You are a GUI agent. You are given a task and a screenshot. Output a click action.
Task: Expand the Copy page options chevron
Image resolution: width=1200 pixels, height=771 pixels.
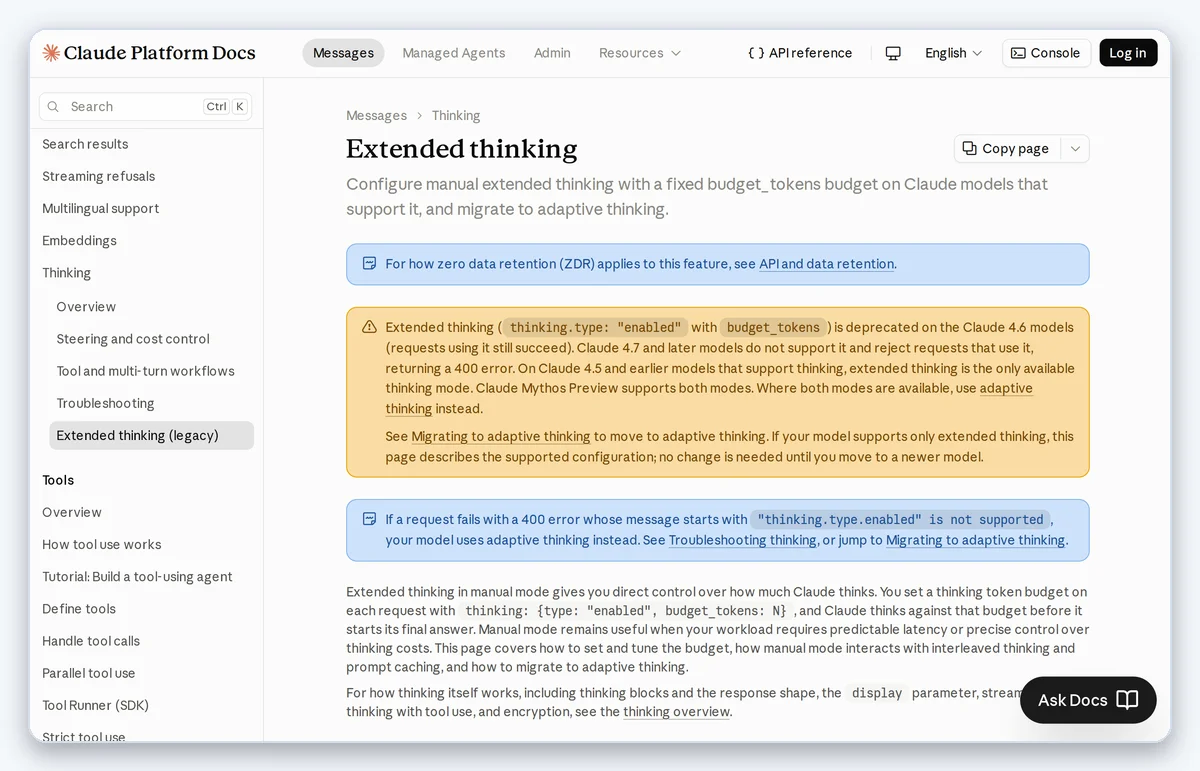tap(1075, 148)
